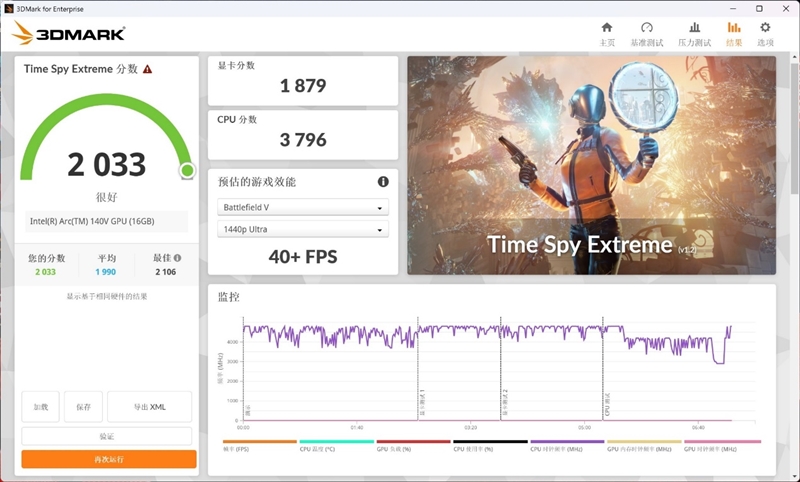Click the Time Spy Extreme preview image

tap(591, 165)
